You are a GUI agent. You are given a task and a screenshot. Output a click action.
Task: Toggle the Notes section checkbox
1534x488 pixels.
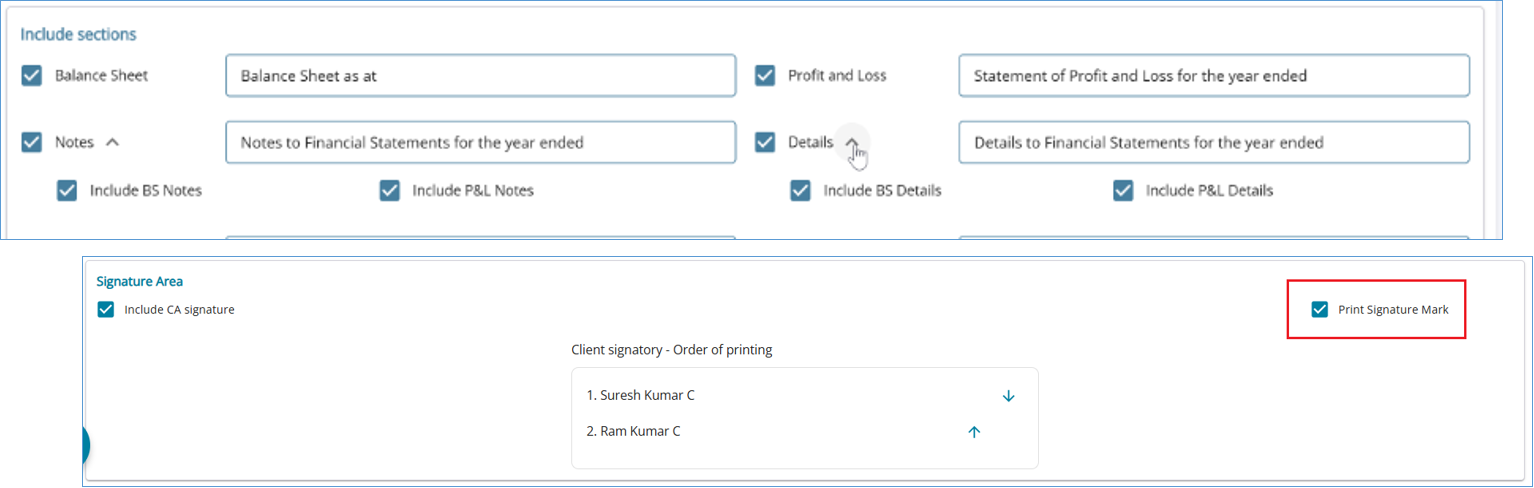32,142
